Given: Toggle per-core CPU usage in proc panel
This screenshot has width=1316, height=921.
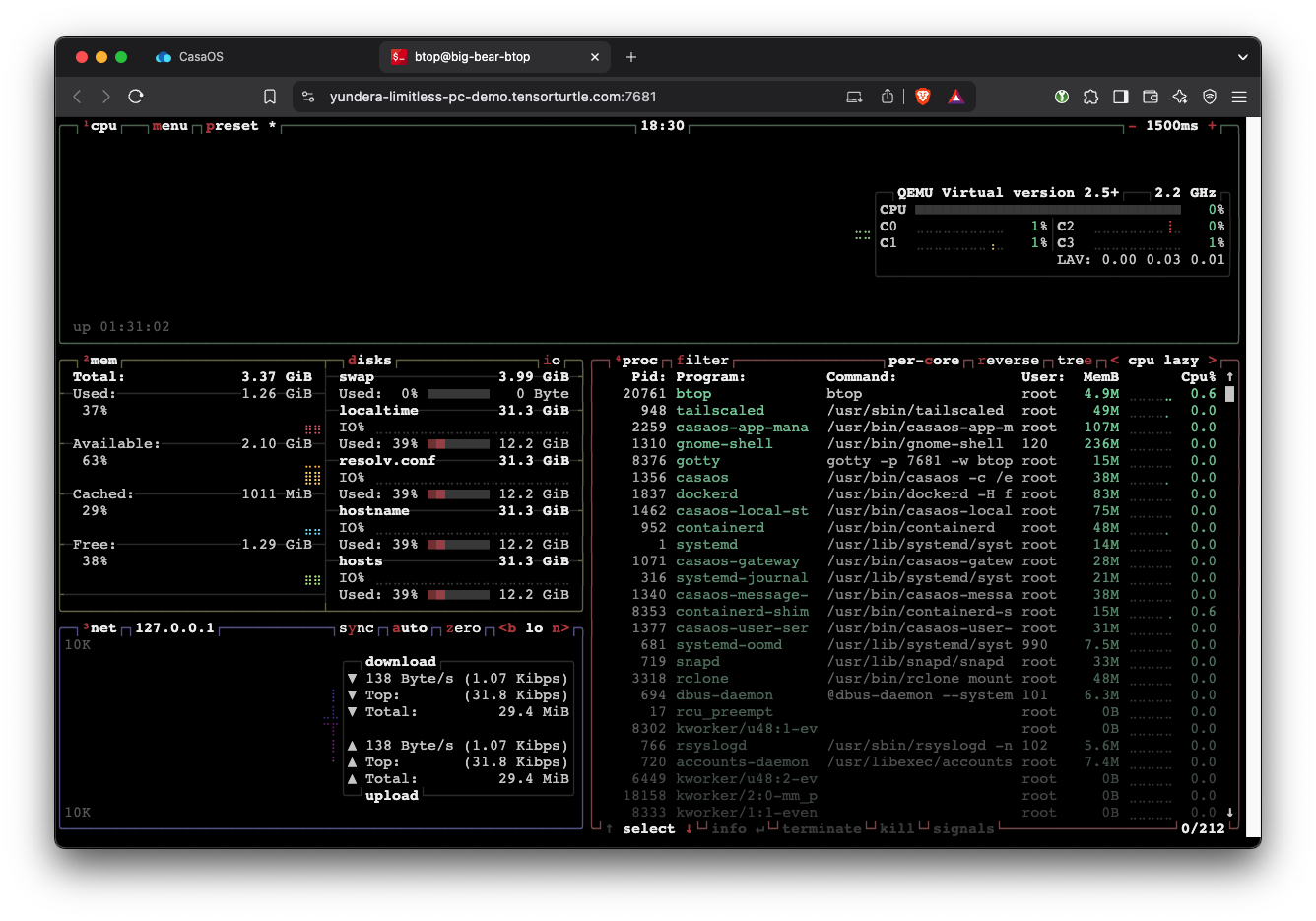Looking at the screenshot, I should [x=923, y=361].
